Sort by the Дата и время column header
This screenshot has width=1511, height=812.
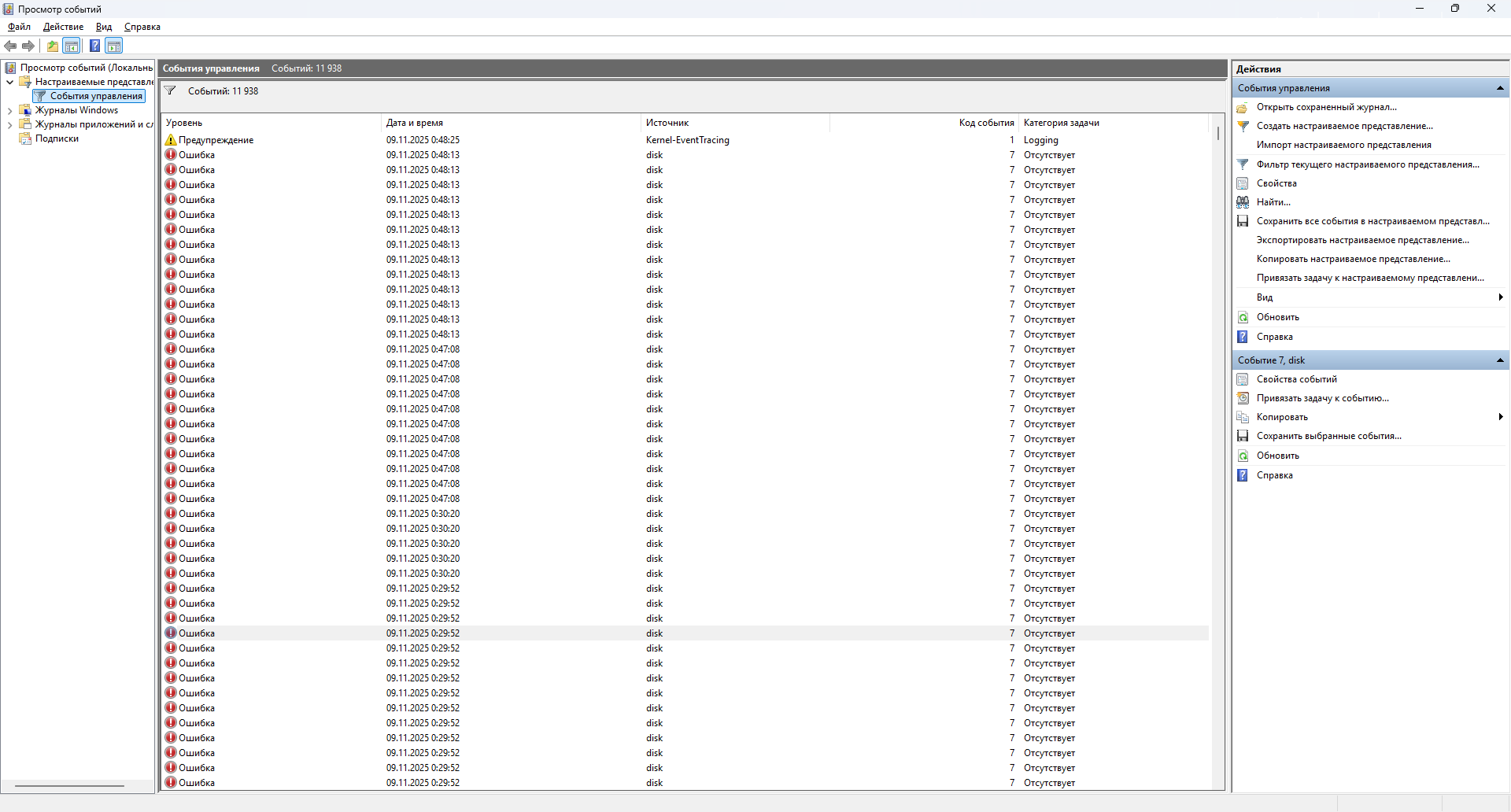click(x=415, y=123)
